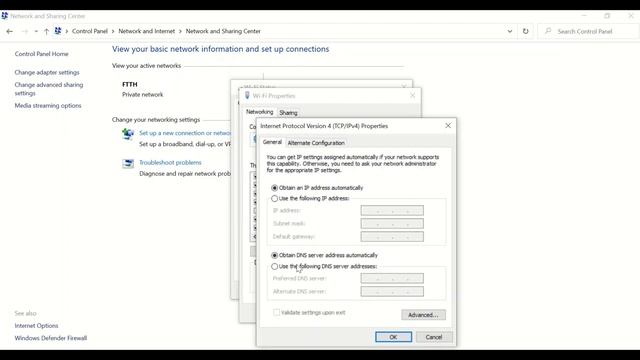Select Network and Internet breadcrumb
Screen dimensions: 640x360
point(147,31)
